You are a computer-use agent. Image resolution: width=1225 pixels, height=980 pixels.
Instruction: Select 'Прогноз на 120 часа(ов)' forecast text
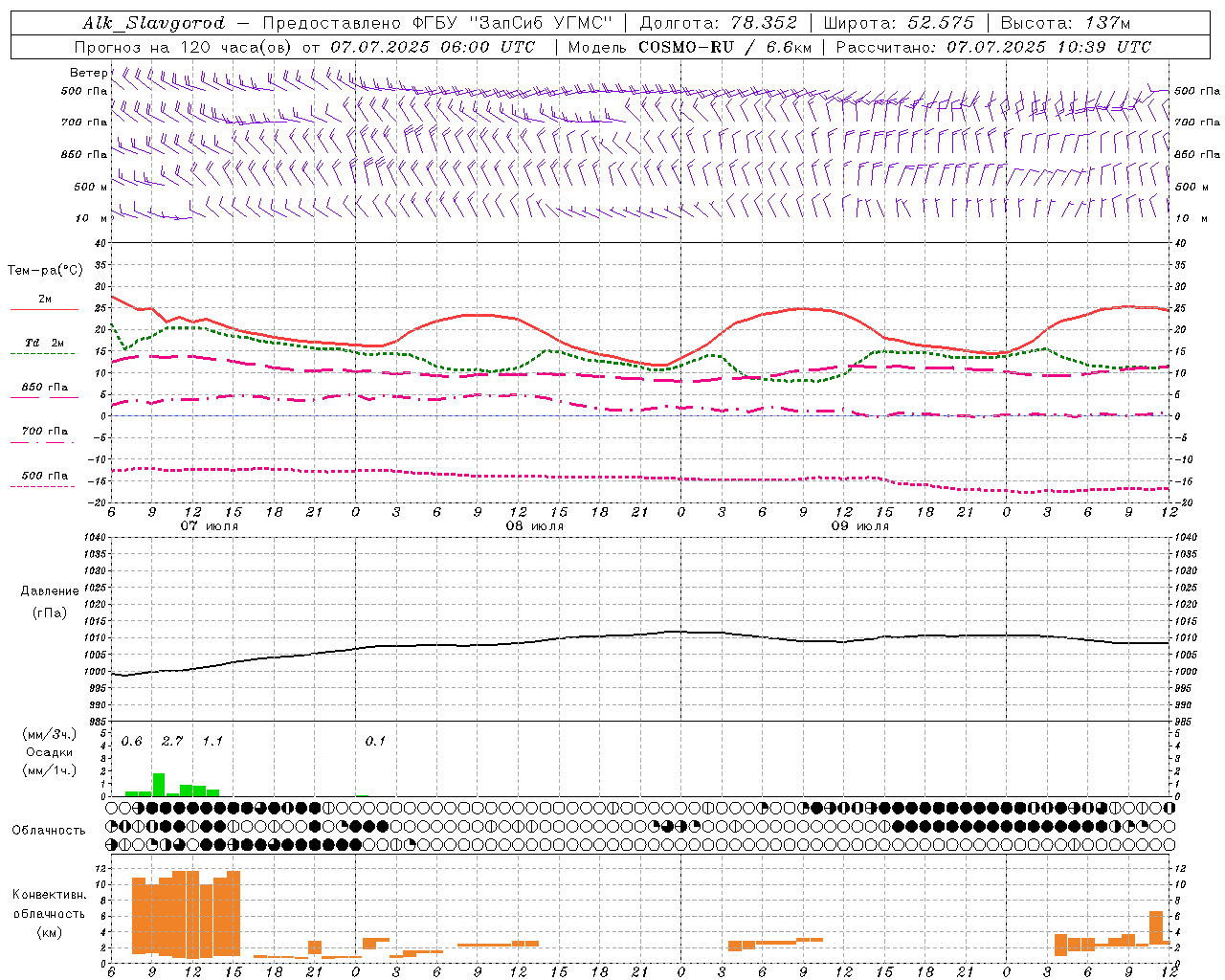[183, 47]
